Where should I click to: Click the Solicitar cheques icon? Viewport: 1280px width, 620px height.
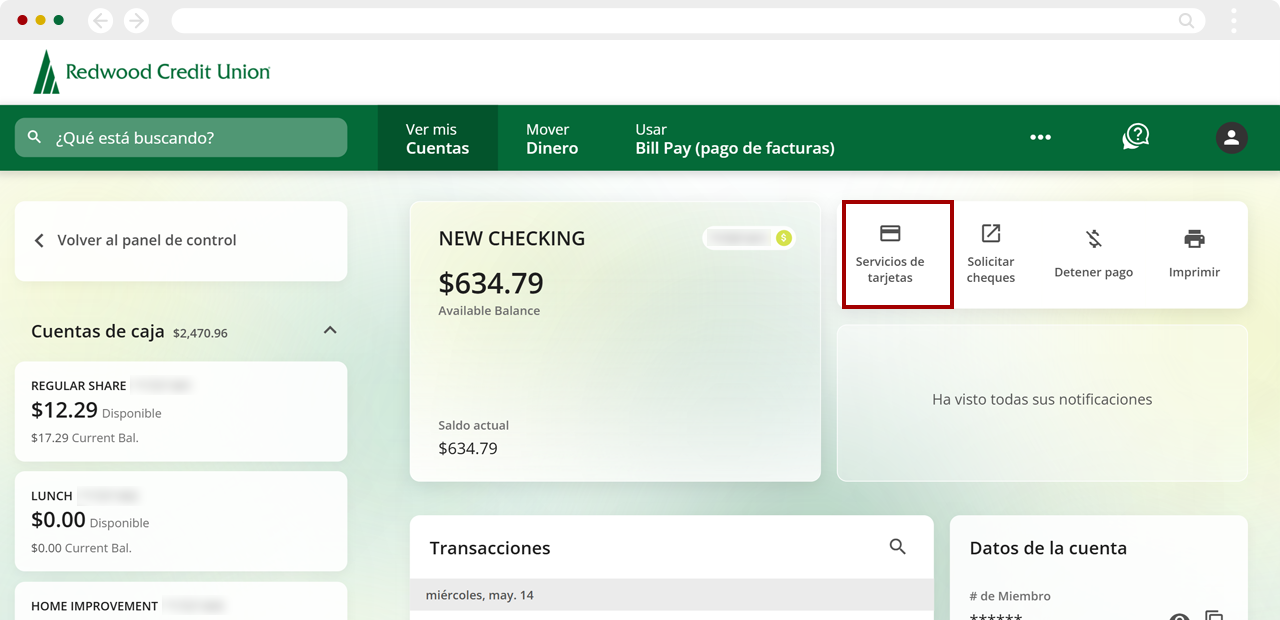coord(990,255)
